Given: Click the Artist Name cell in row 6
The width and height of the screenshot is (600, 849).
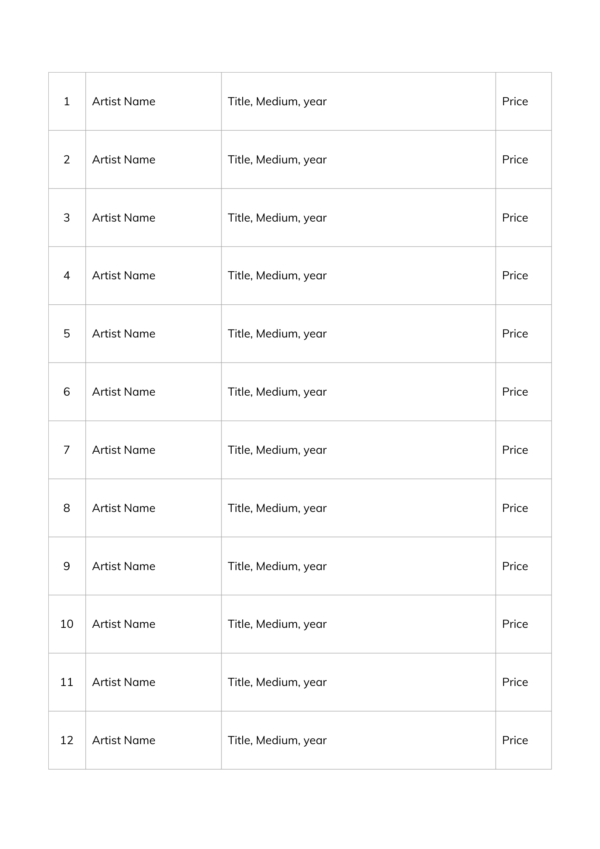Looking at the screenshot, I should click(x=153, y=391).
